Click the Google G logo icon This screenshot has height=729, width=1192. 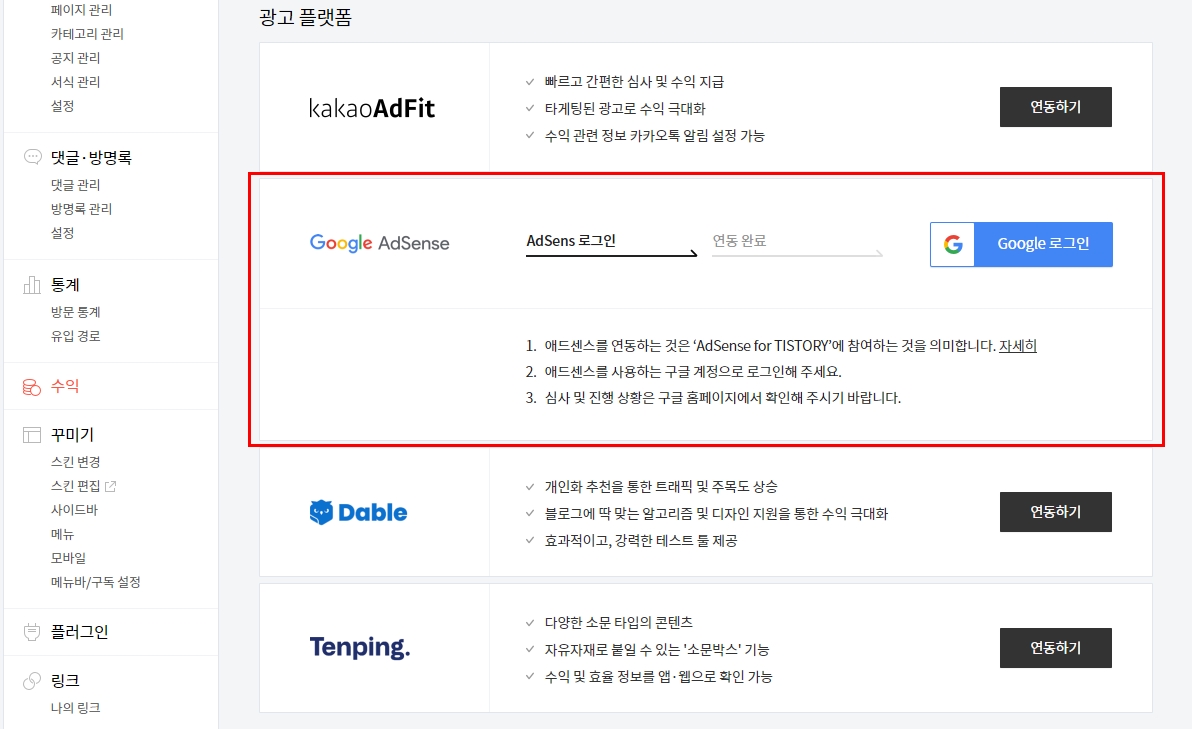coord(953,244)
